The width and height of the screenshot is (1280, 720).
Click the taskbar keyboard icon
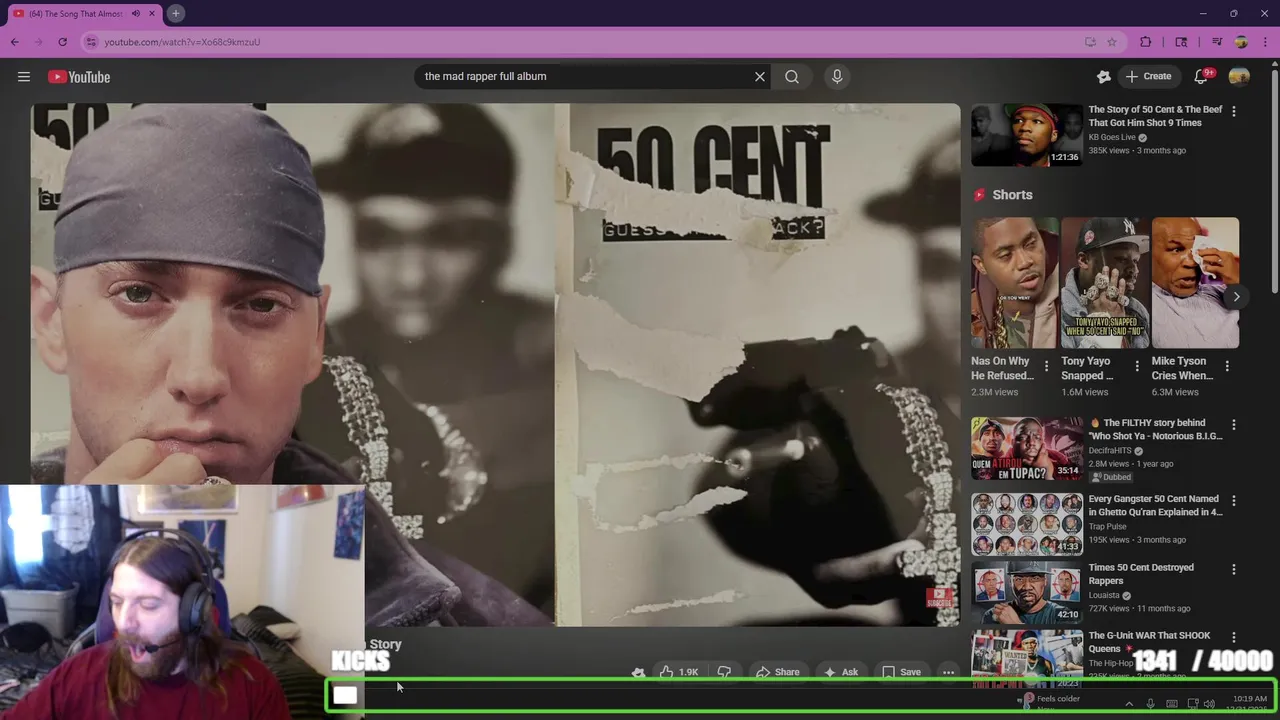[x=1172, y=704]
